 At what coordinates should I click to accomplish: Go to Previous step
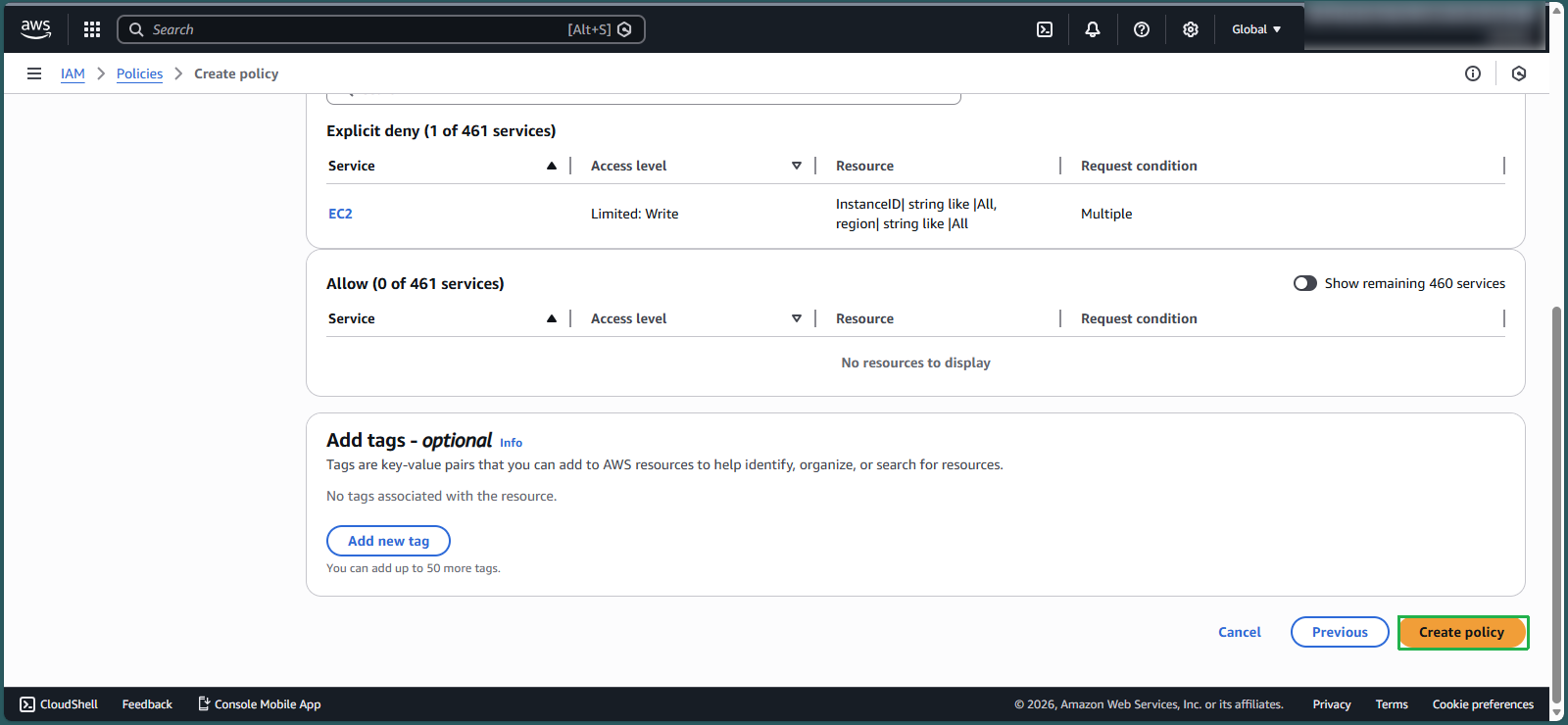(1340, 632)
